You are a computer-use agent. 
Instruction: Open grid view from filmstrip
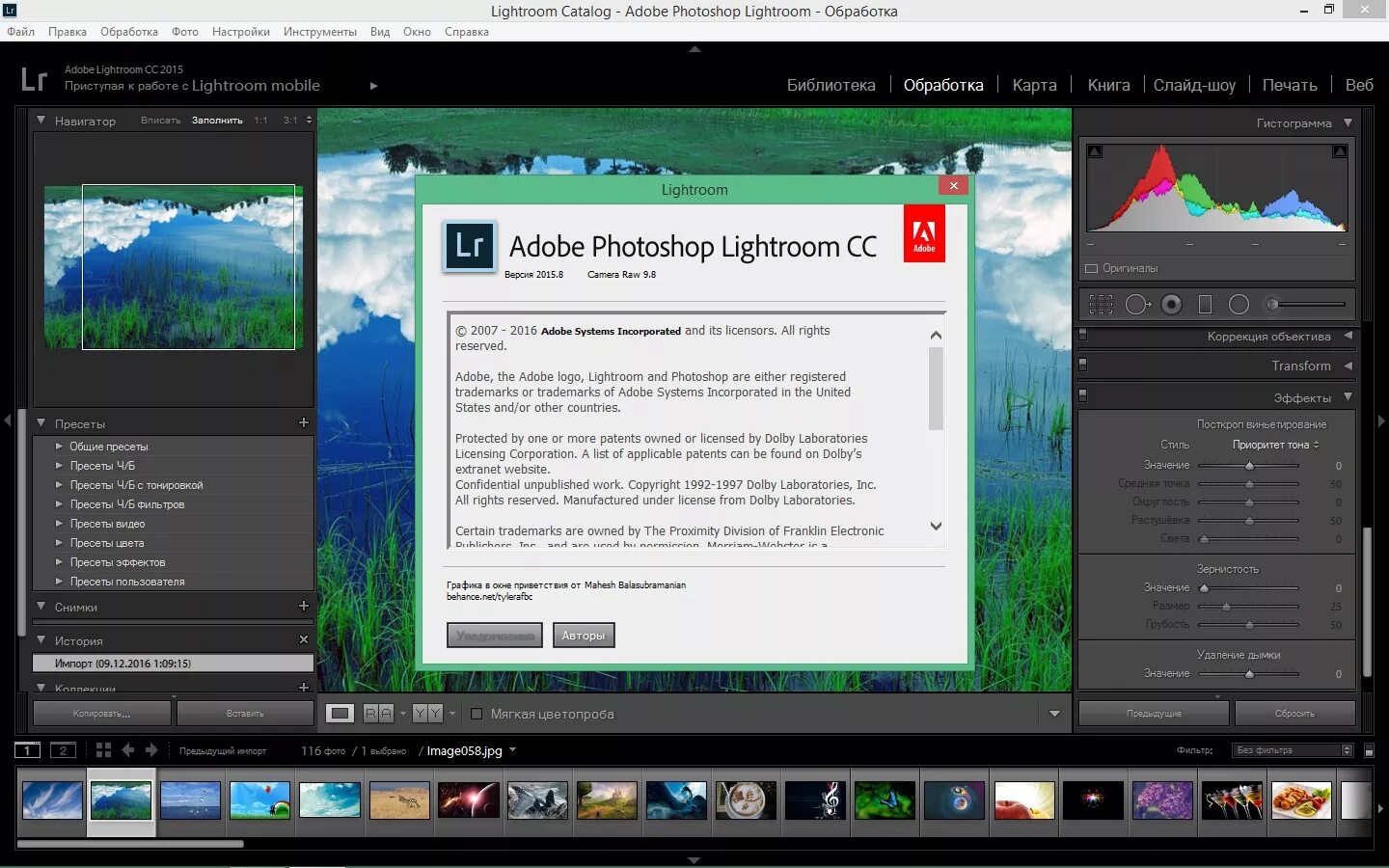pyautogui.click(x=103, y=750)
